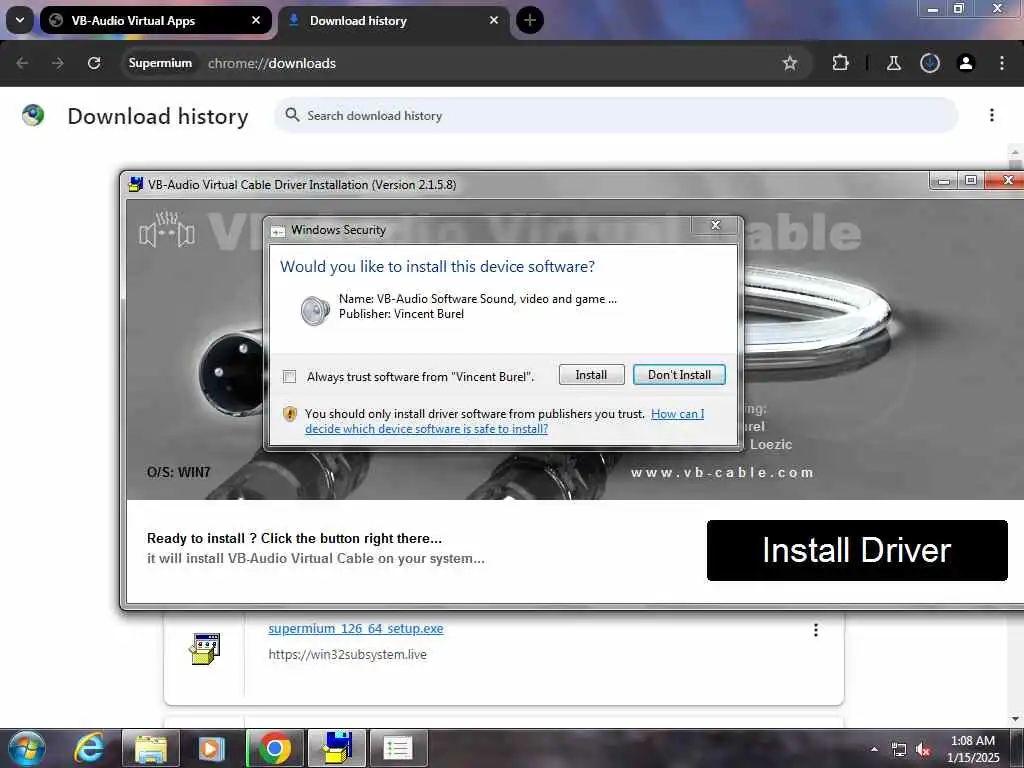1024x768 pixels.
Task: Maximize the VB-Audio installer window
Action: 971,180
